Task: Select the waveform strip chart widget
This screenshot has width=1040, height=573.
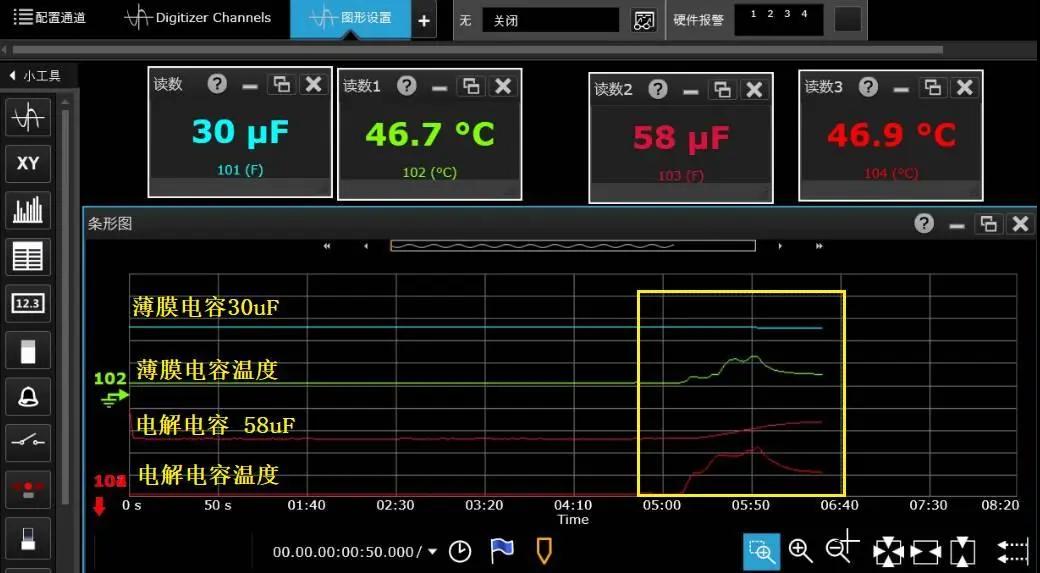Action: [28, 117]
